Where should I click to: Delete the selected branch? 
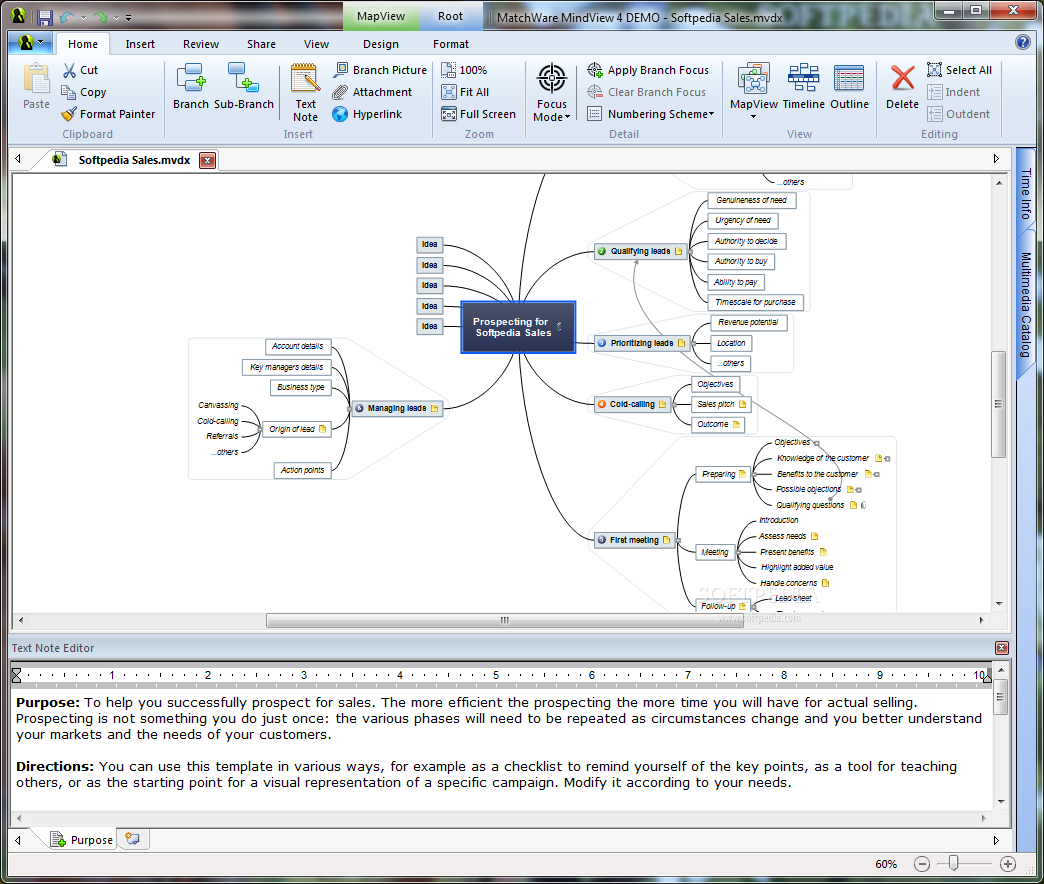click(x=902, y=87)
